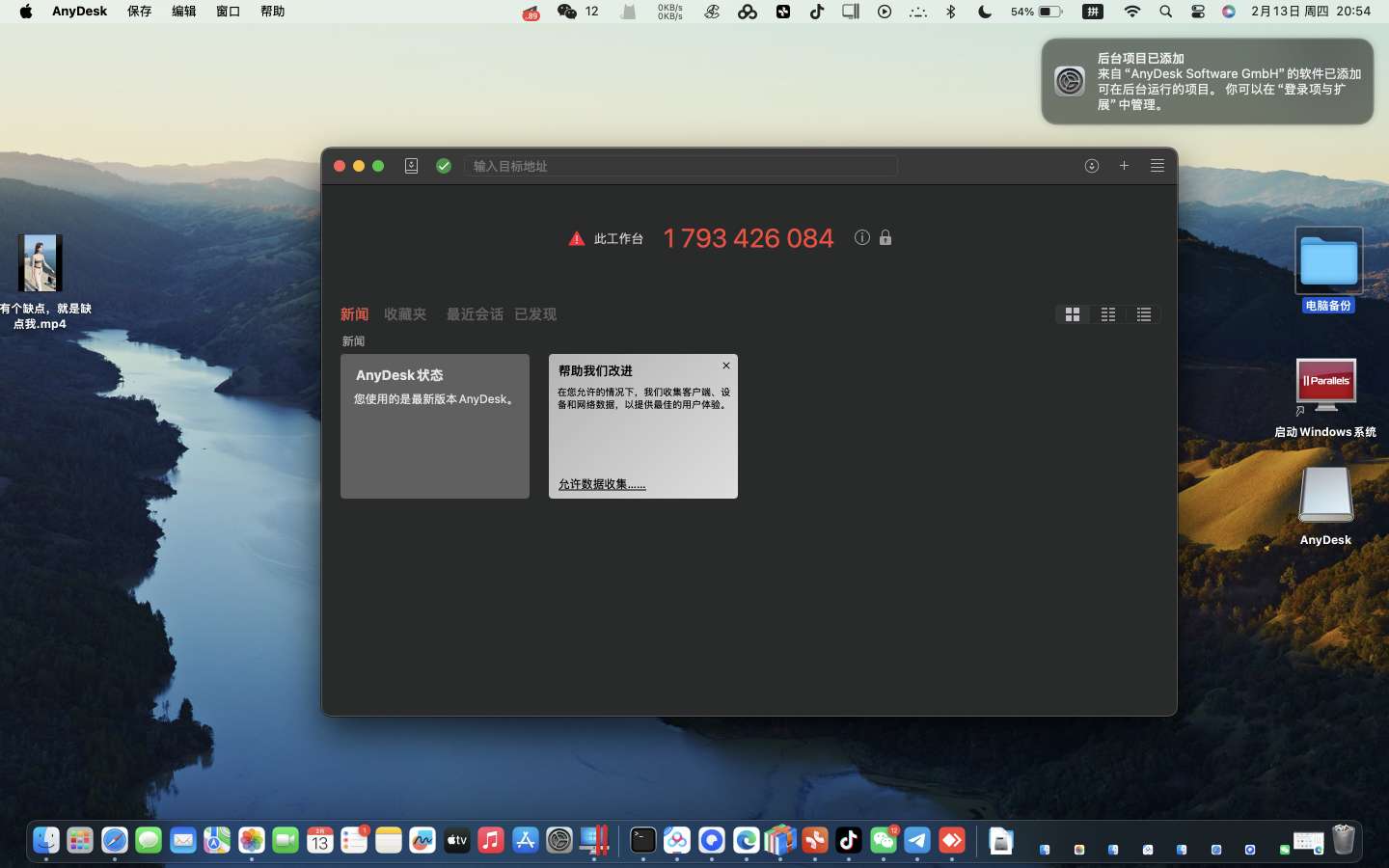Click the Bluetooth icon in menu bar
1389x868 pixels.
[x=951, y=12]
